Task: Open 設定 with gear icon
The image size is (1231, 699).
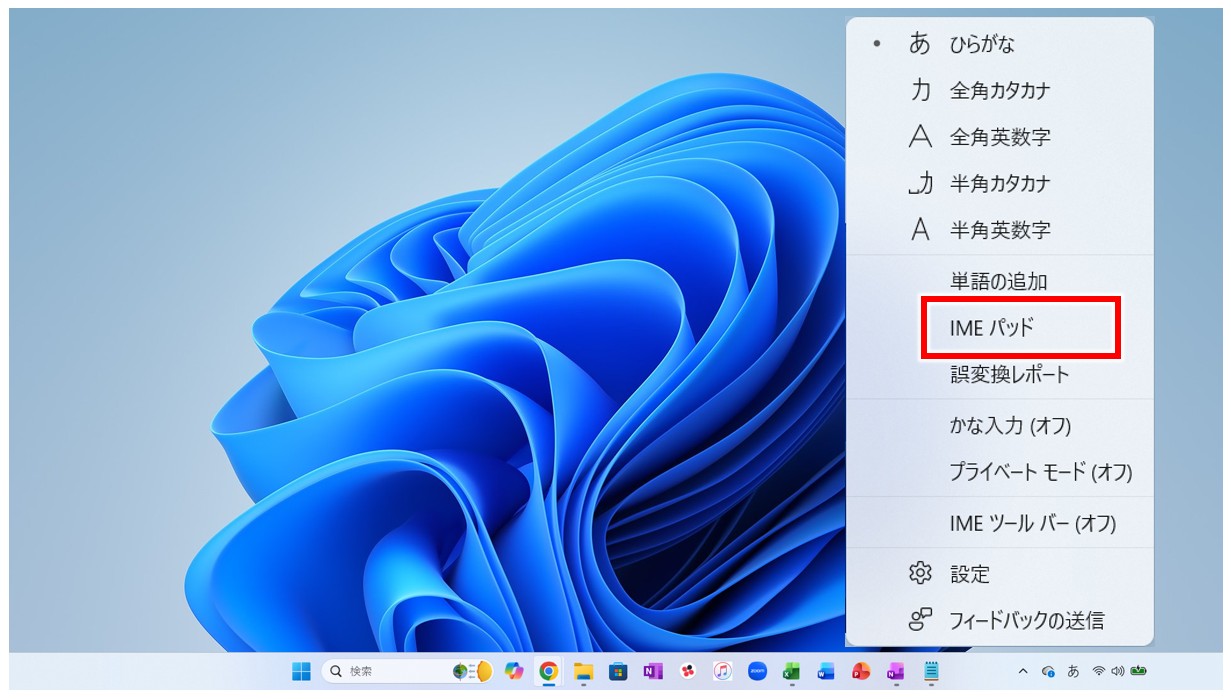Action: tap(999, 574)
